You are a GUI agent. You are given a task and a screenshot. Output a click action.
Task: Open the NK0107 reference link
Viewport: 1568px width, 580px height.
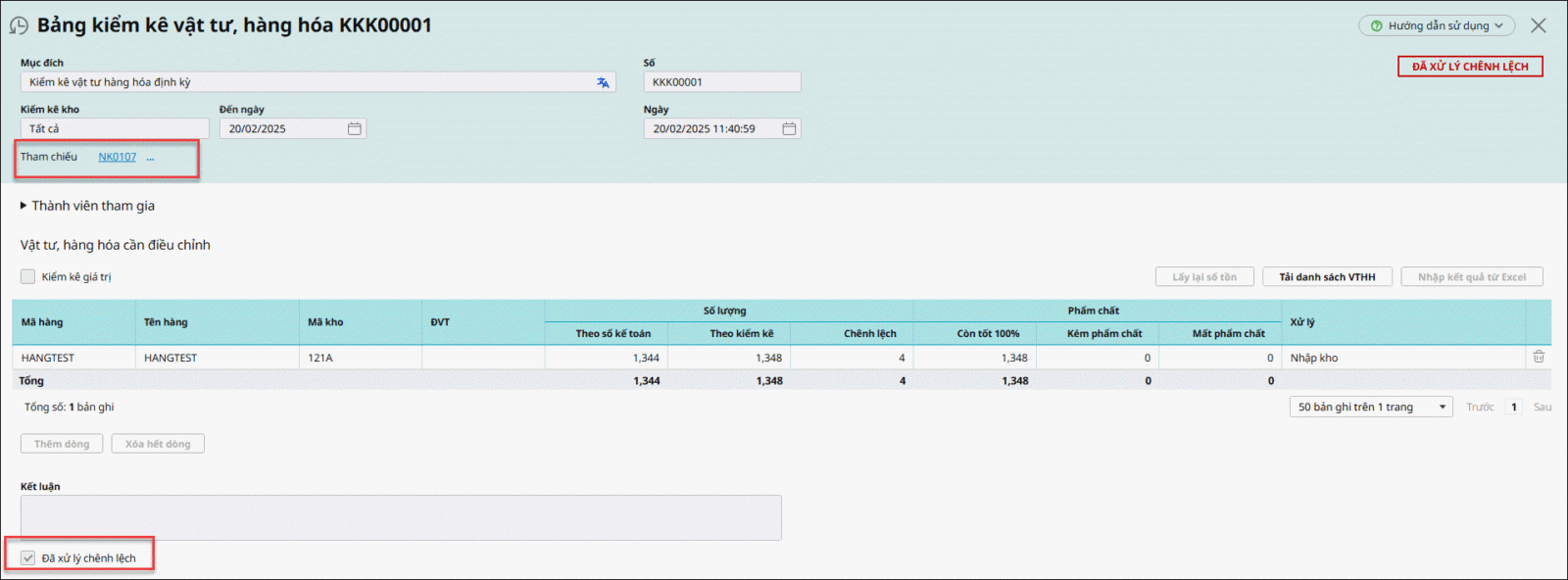117,157
